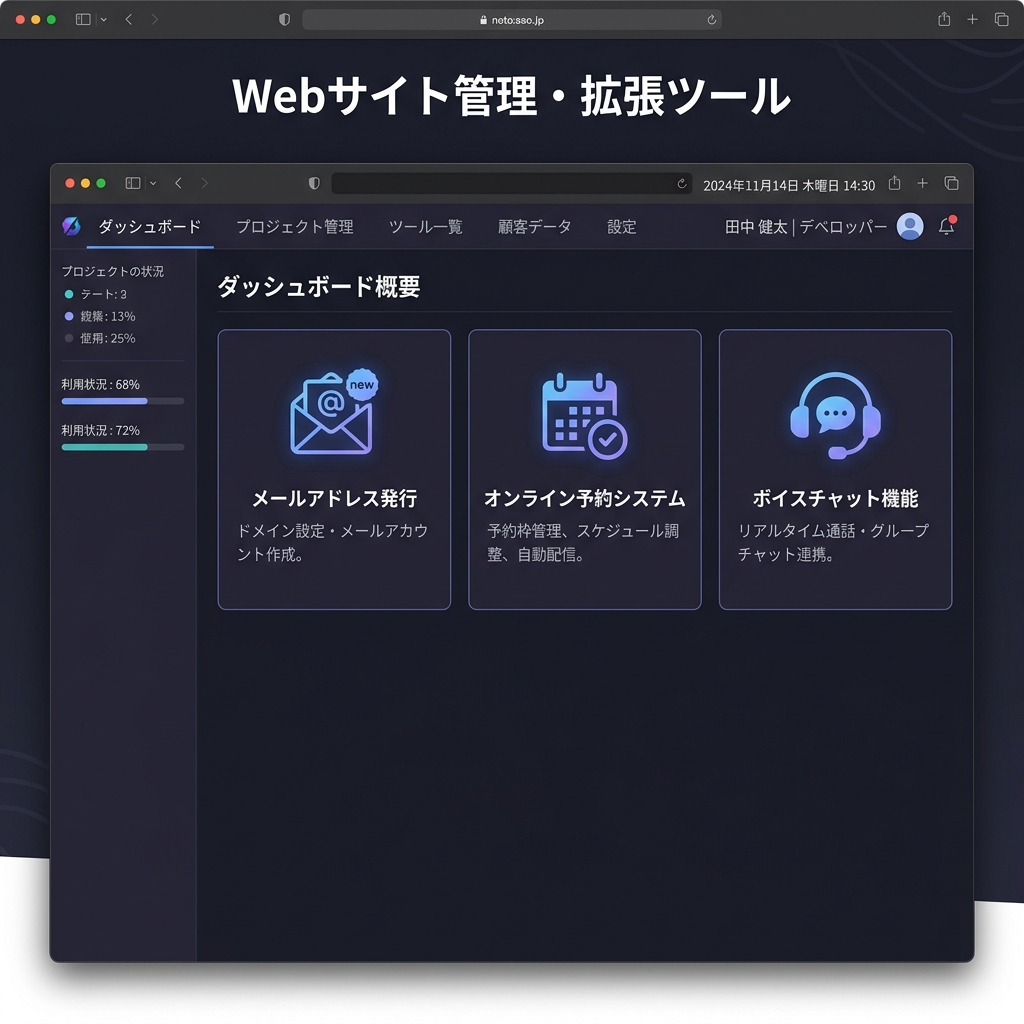Open the ボイスチャット機能 card title
1024x1024 pixels.
835,498
